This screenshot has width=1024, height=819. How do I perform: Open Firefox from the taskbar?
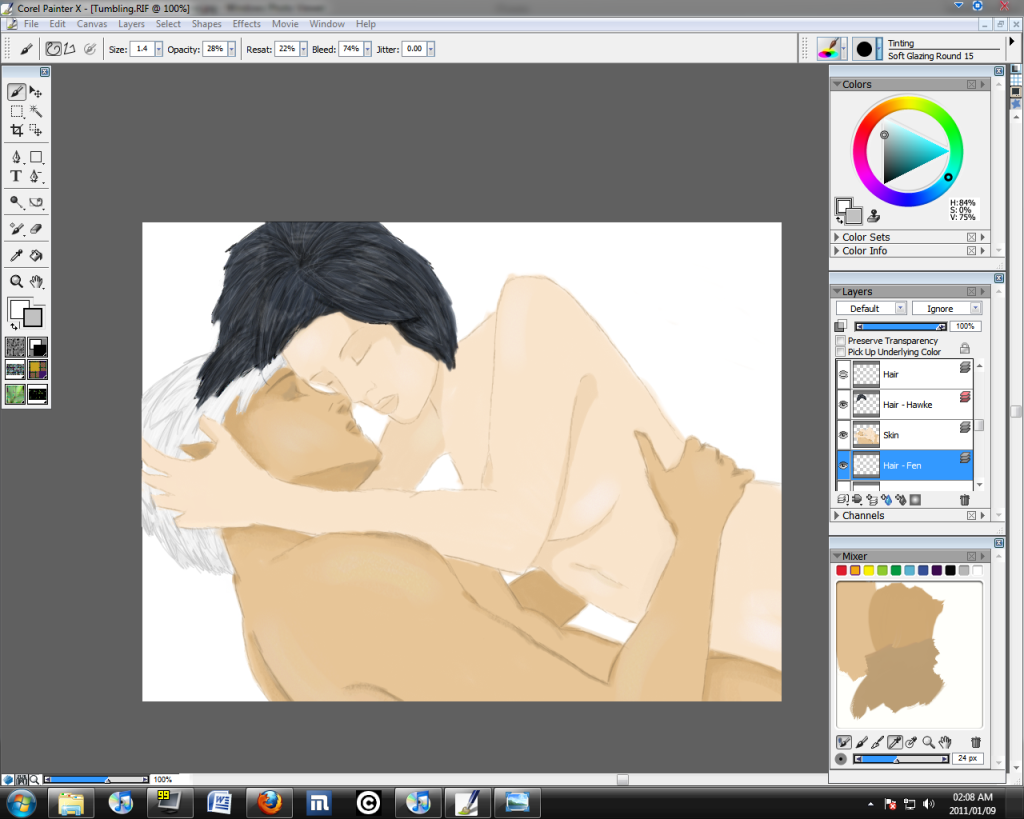point(269,802)
